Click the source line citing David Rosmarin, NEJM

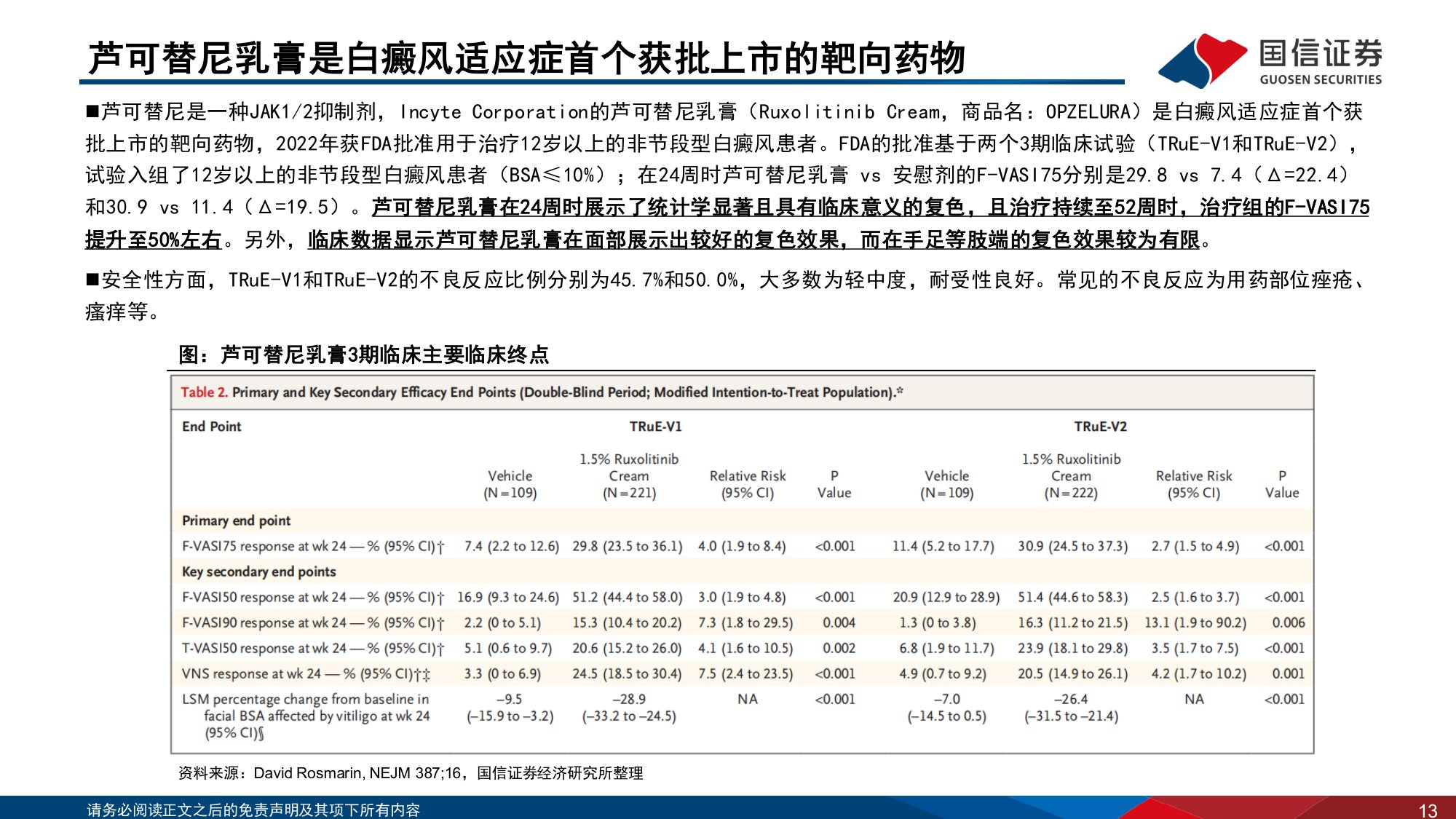click(x=411, y=773)
